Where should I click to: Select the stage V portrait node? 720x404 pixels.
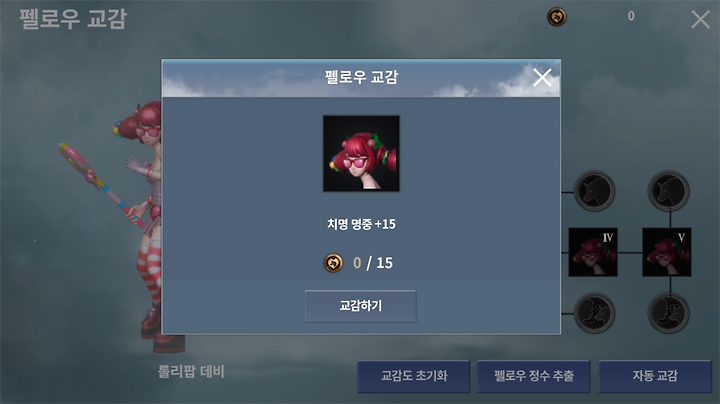click(x=667, y=252)
